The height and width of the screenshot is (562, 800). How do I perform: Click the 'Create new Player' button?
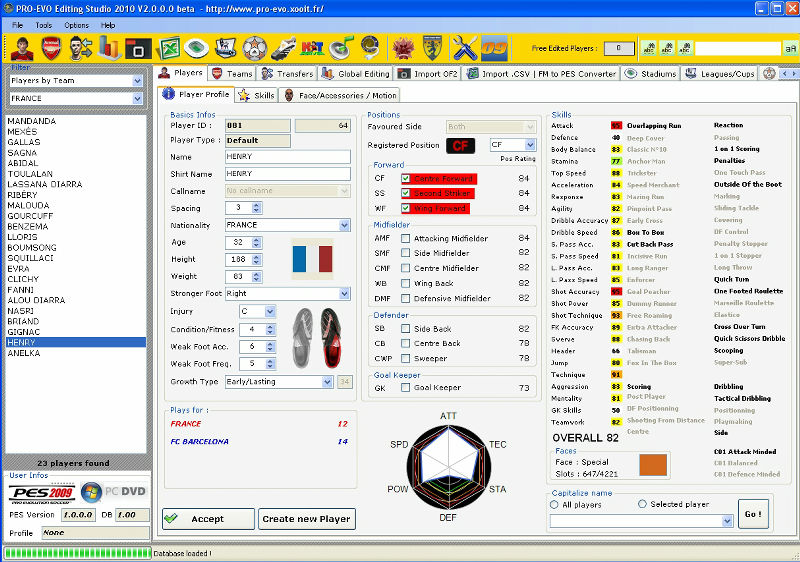click(x=306, y=519)
